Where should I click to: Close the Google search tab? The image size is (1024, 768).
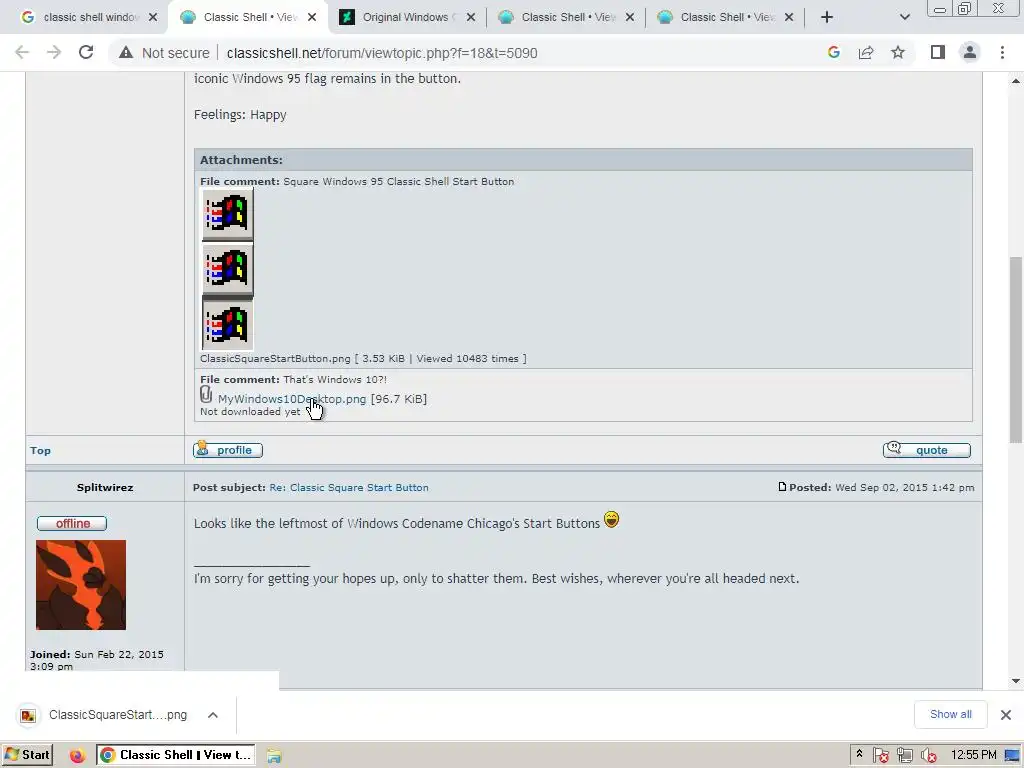(x=153, y=17)
